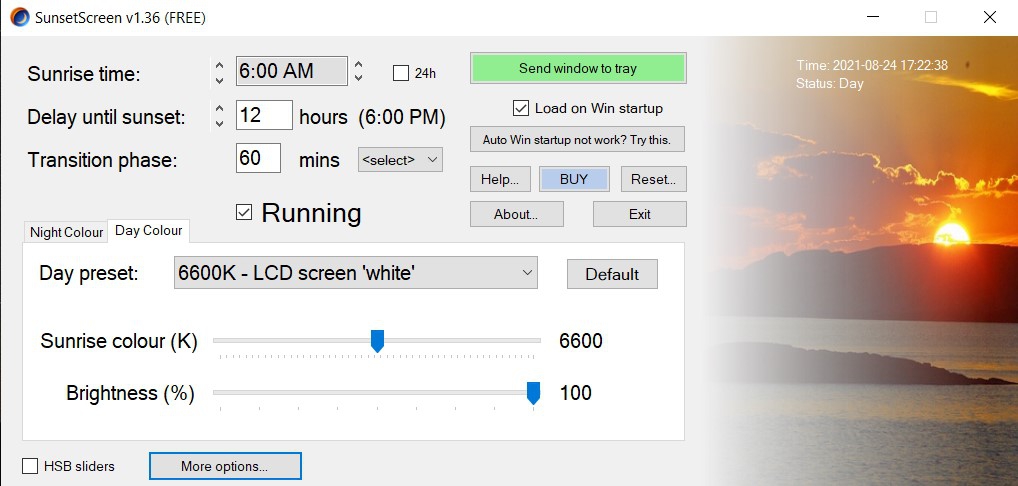Viewport: 1018px width, 486px height.
Task: Increase sunrise hour with left up arrow
Action: click(x=219, y=66)
